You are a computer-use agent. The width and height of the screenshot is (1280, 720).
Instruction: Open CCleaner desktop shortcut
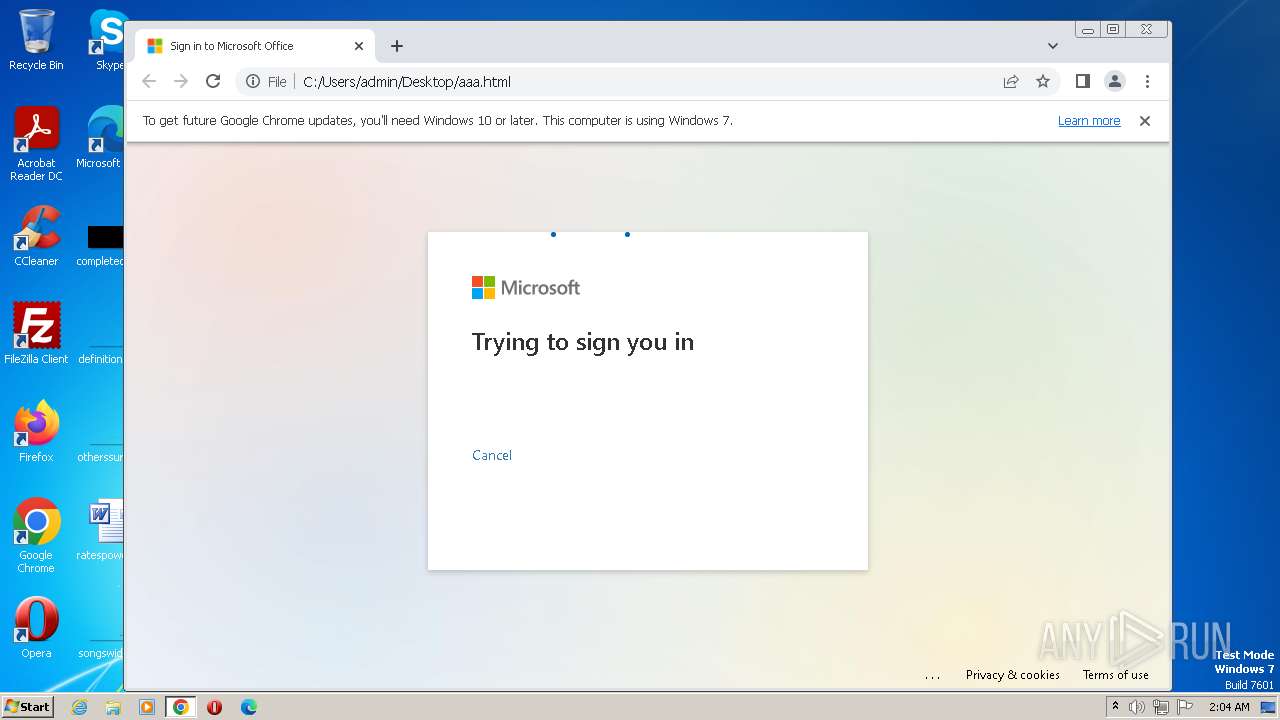coord(36,236)
